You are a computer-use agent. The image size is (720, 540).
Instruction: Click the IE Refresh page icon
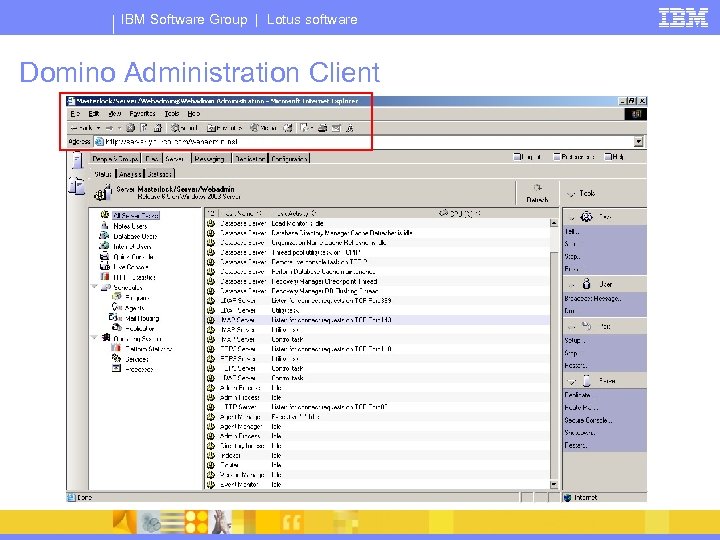(x=144, y=128)
